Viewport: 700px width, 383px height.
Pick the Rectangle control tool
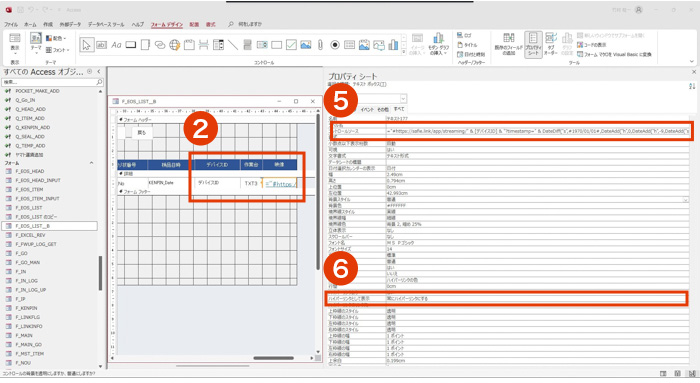(x=277, y=45)
